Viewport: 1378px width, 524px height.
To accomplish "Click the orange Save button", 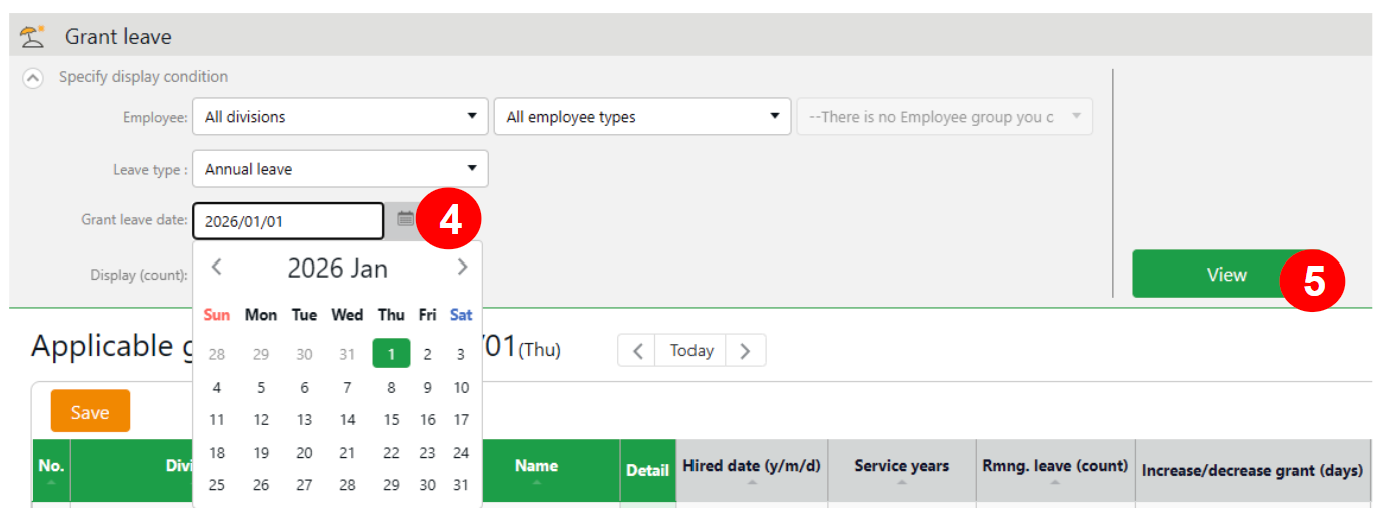I will coord(90,412).
